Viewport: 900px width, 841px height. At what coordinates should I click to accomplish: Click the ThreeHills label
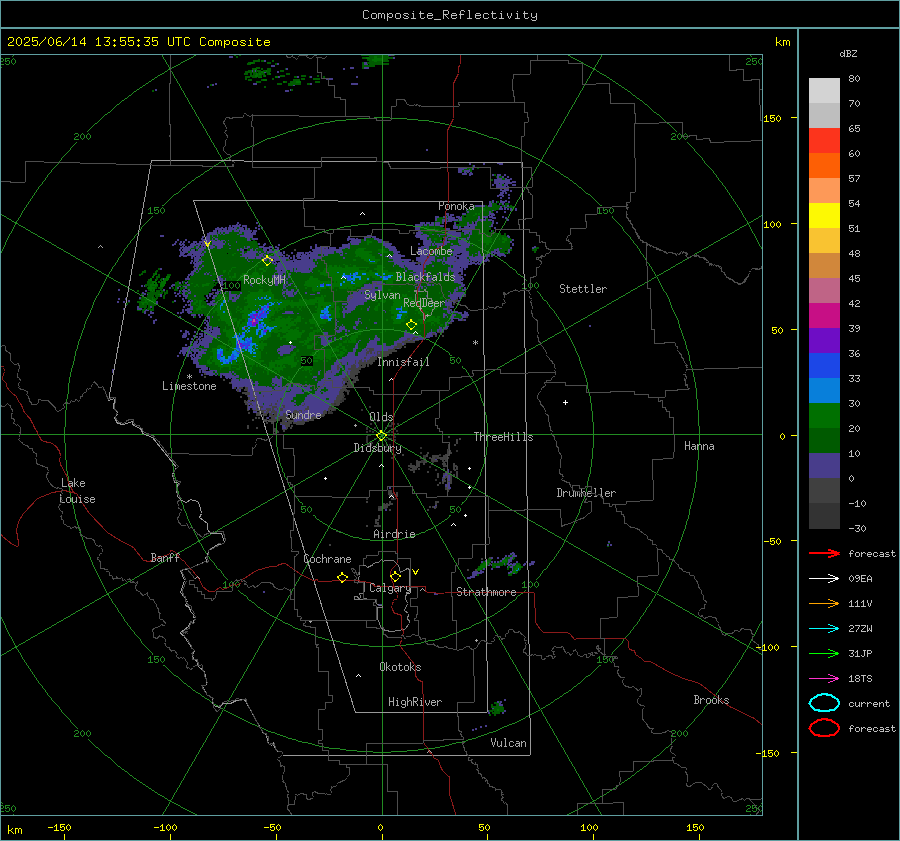coord(503,437)
